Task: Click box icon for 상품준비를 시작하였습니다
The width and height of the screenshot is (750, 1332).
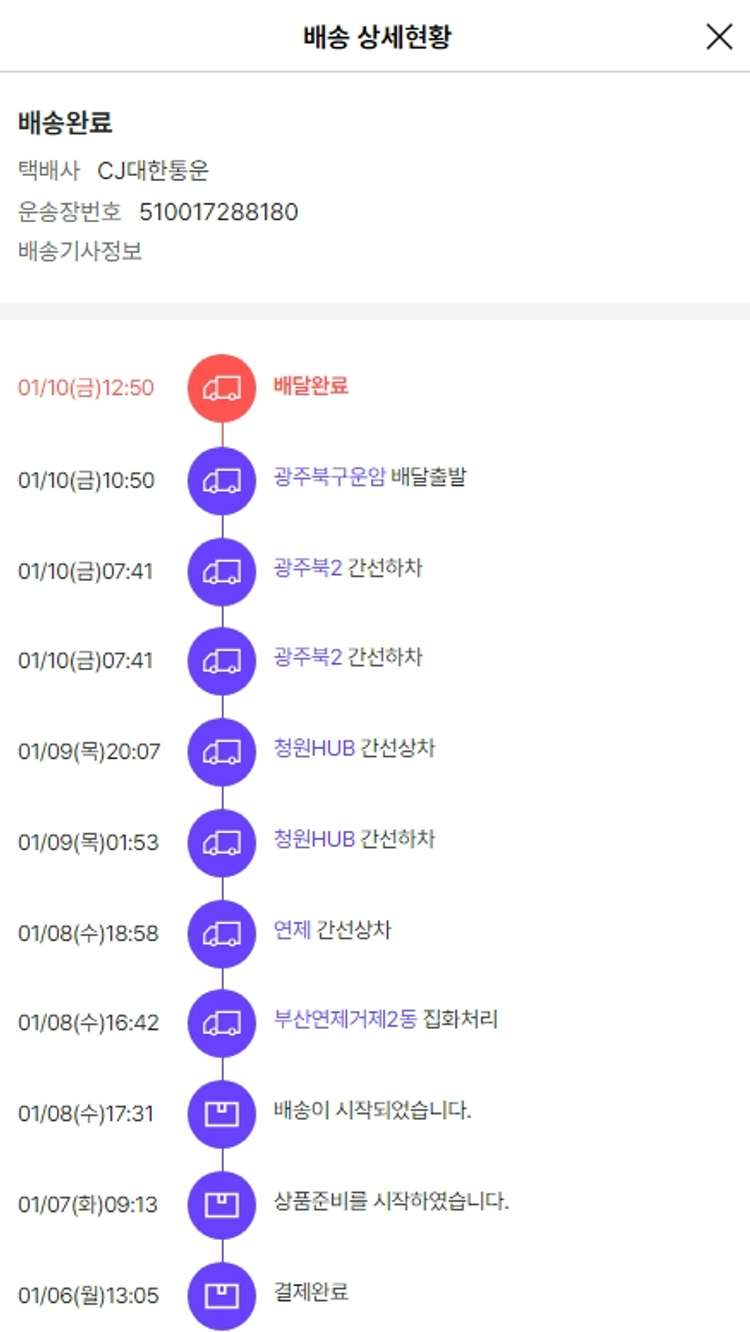Action: [x=222, y=1205]
